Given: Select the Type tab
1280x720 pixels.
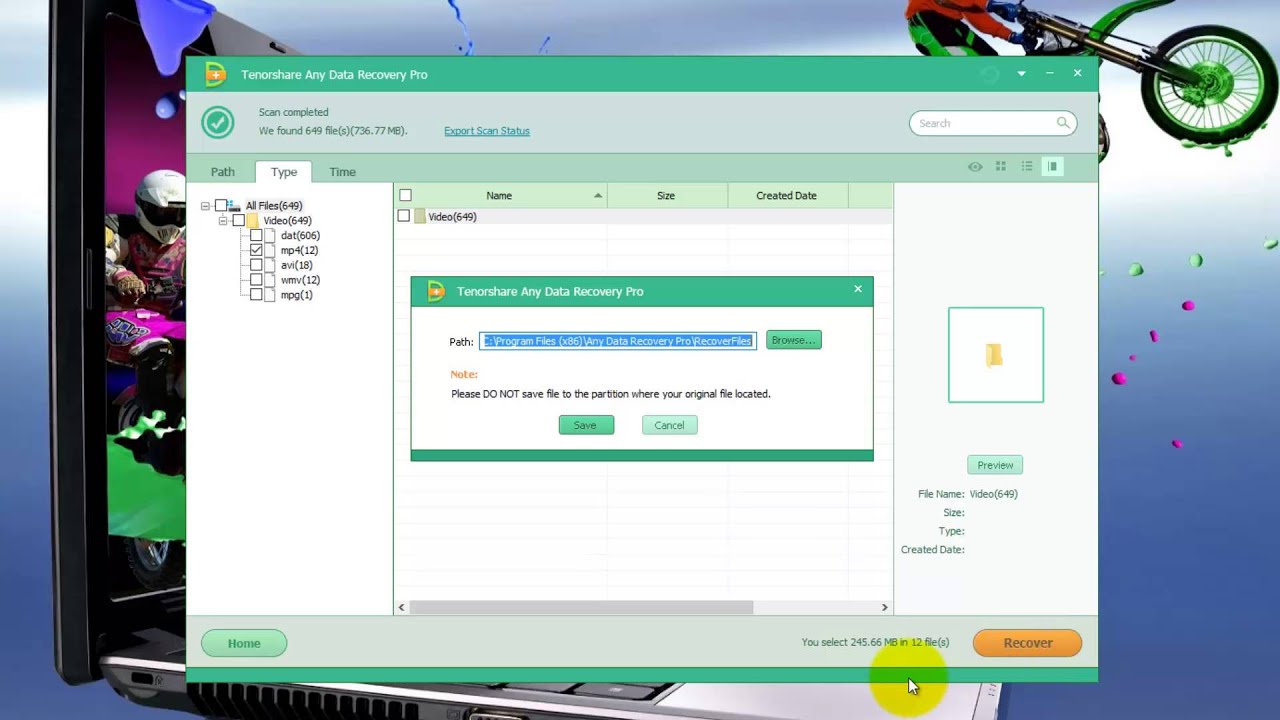Looking at the screenshot, I should [x=284, y=172].
